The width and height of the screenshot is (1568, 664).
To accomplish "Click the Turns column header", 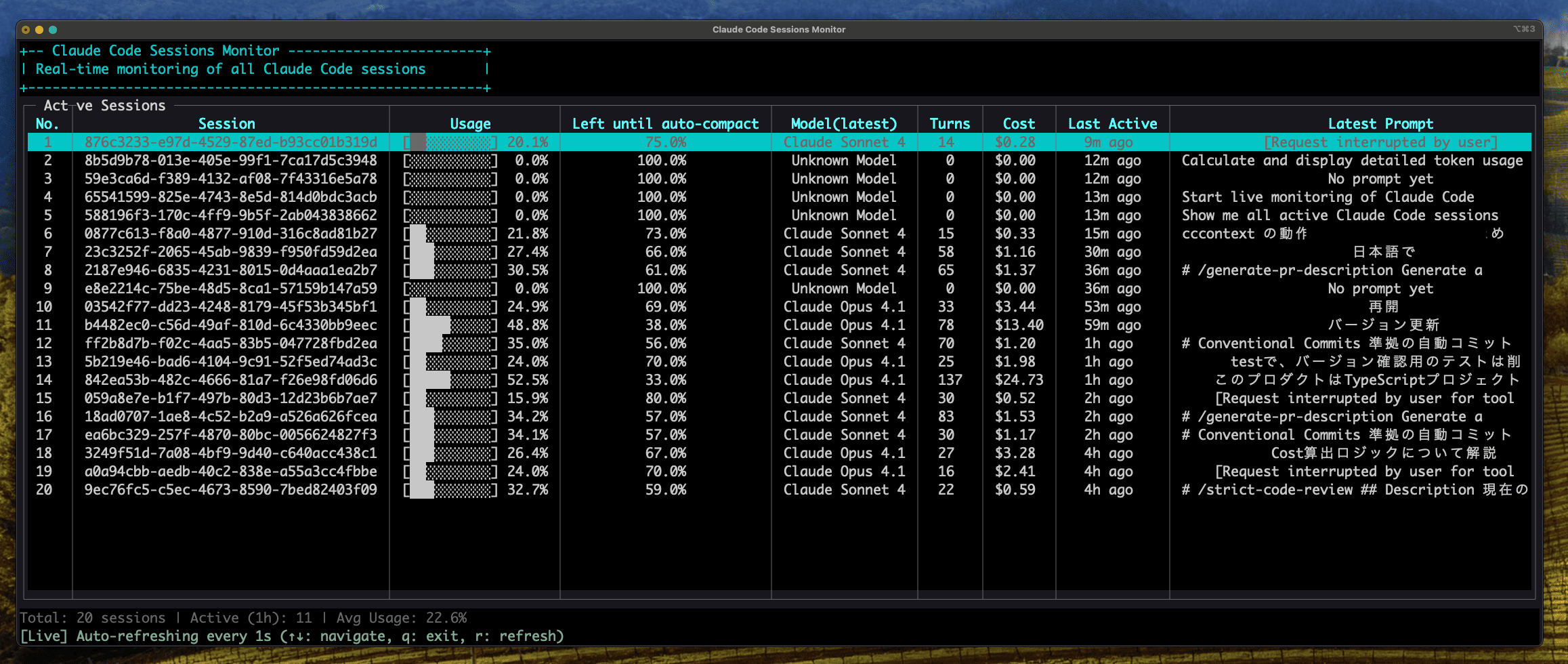I will [x=950, y=124].
